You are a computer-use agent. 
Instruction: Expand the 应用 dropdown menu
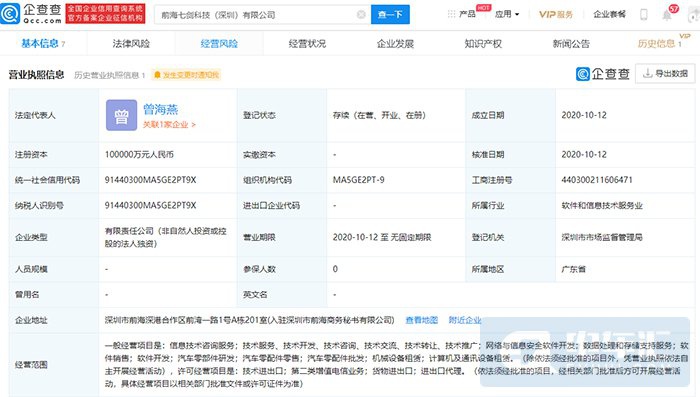507,14
